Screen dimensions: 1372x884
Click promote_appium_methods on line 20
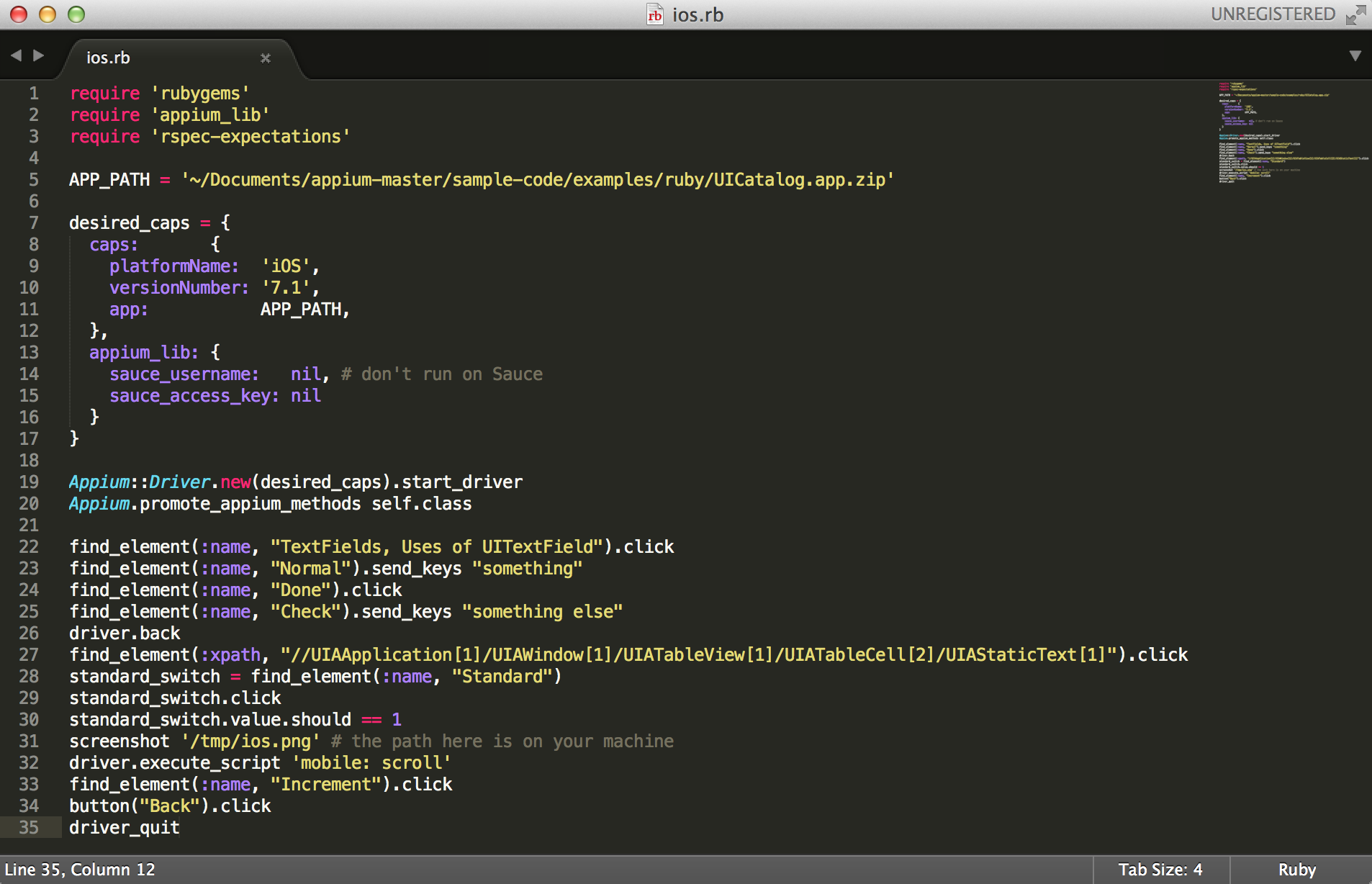tap(251, 504)
